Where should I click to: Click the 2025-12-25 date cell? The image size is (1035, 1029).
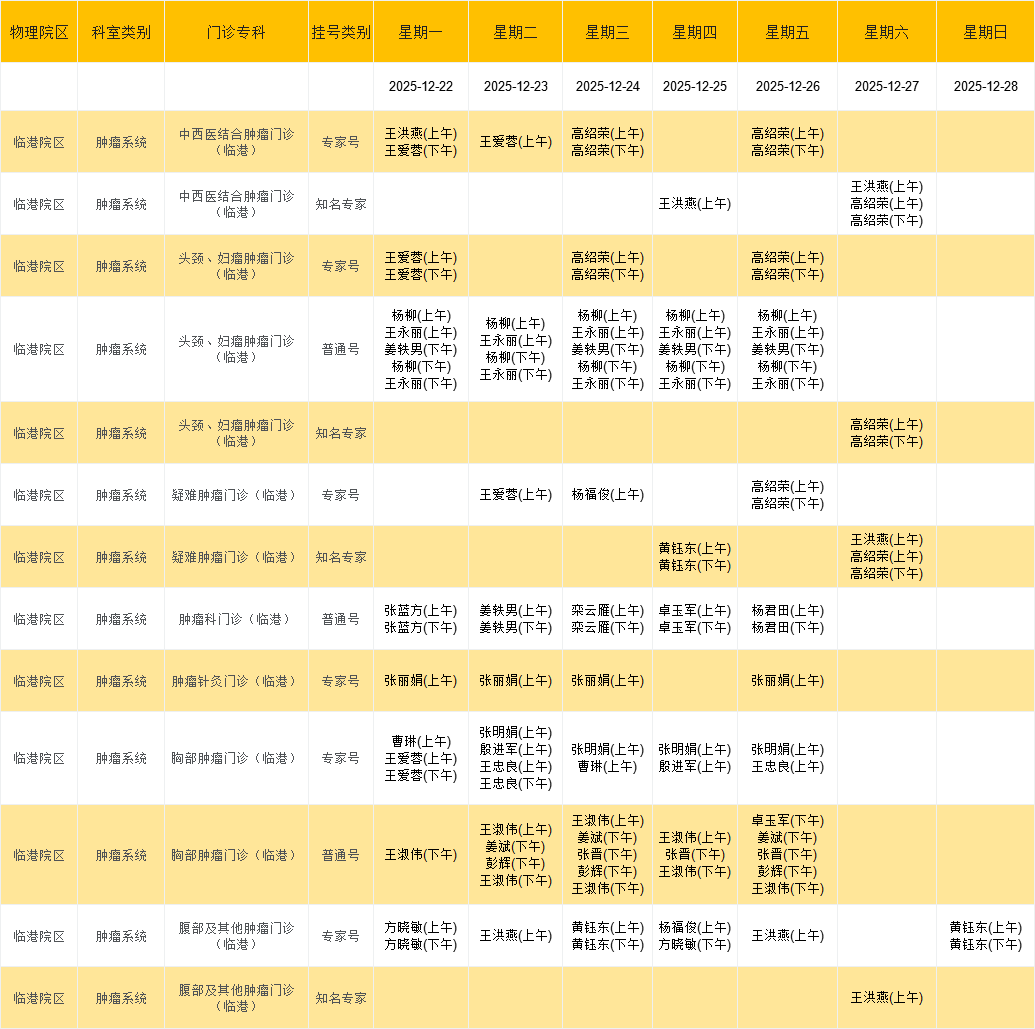click(694, 86)
